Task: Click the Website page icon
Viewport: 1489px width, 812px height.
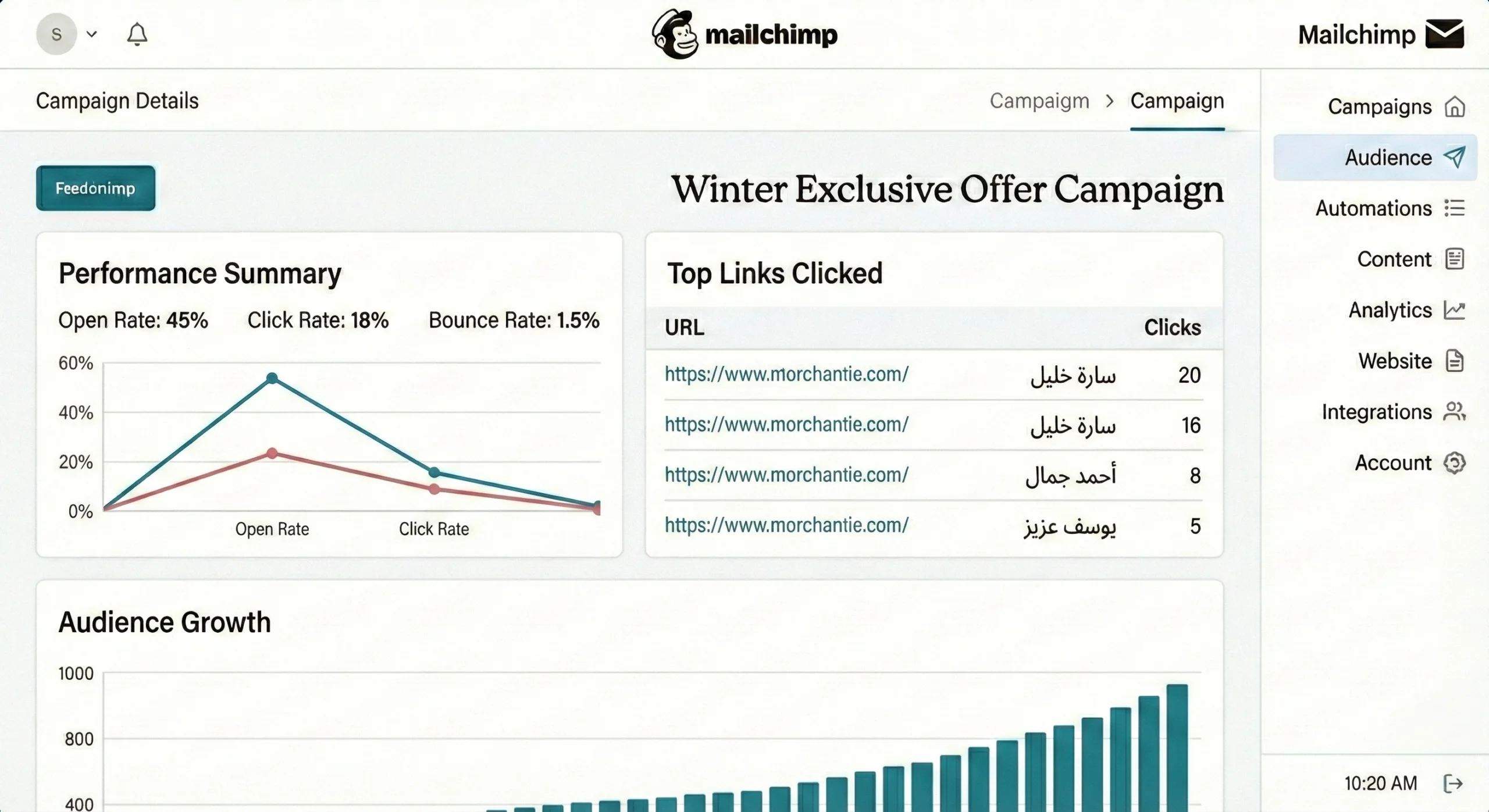Action: tap(1454, 361)
